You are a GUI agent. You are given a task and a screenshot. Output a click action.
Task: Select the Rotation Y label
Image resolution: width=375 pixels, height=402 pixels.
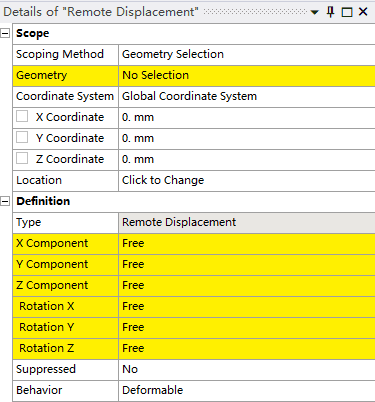(47, 327)
